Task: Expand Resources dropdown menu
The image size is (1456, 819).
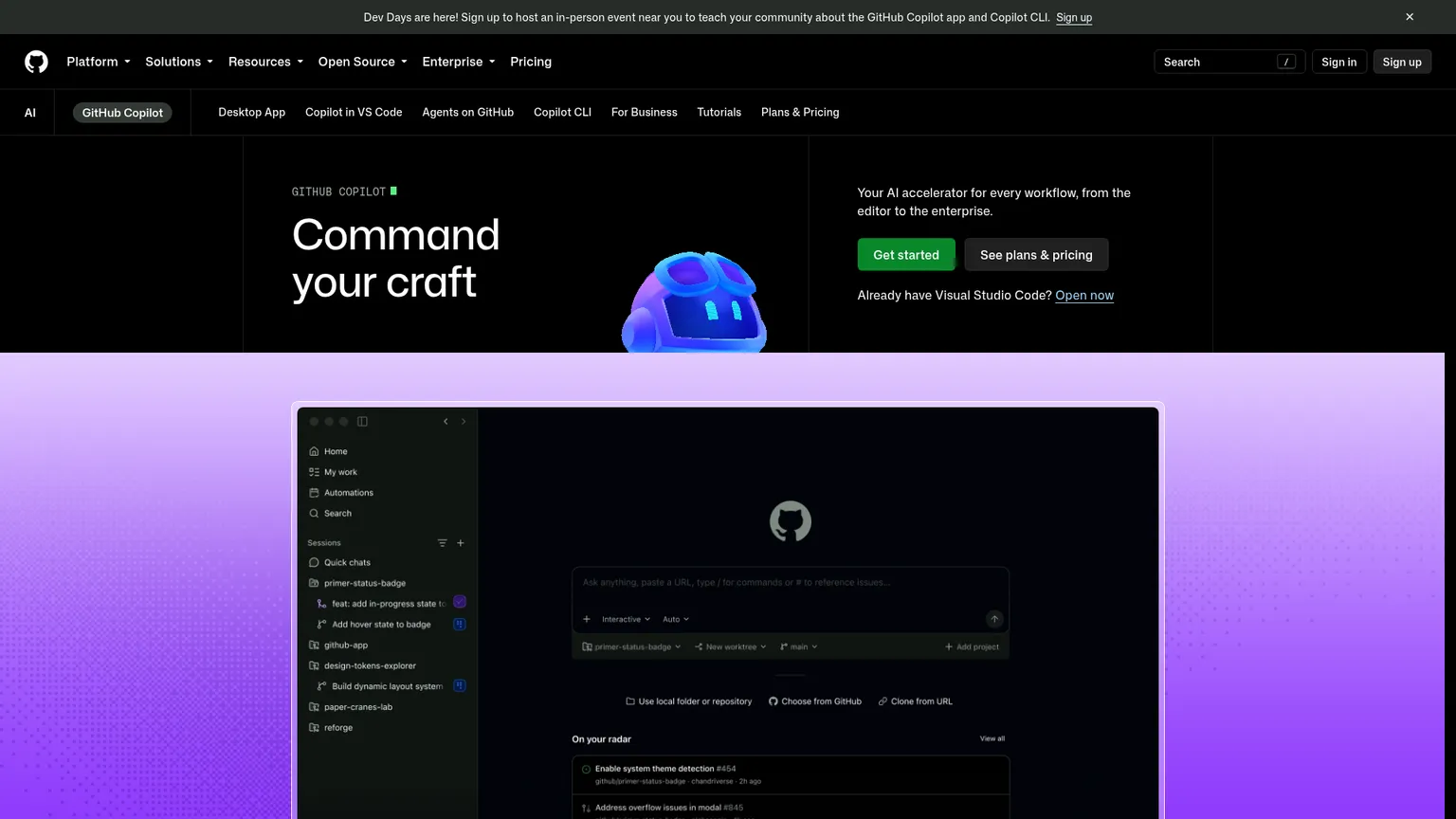Action: [x=265, y=62]
